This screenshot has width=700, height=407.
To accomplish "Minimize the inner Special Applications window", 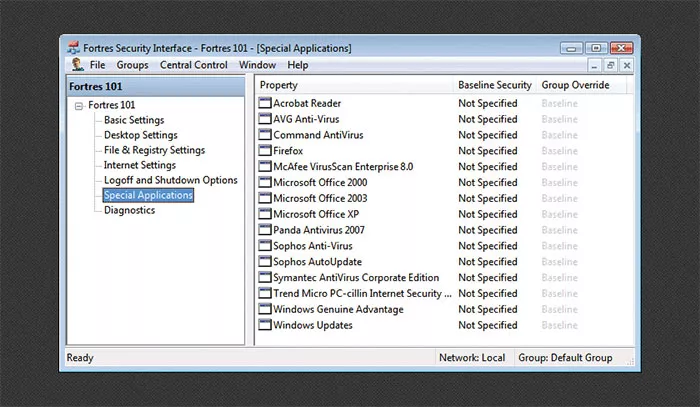I will point(594,66).
